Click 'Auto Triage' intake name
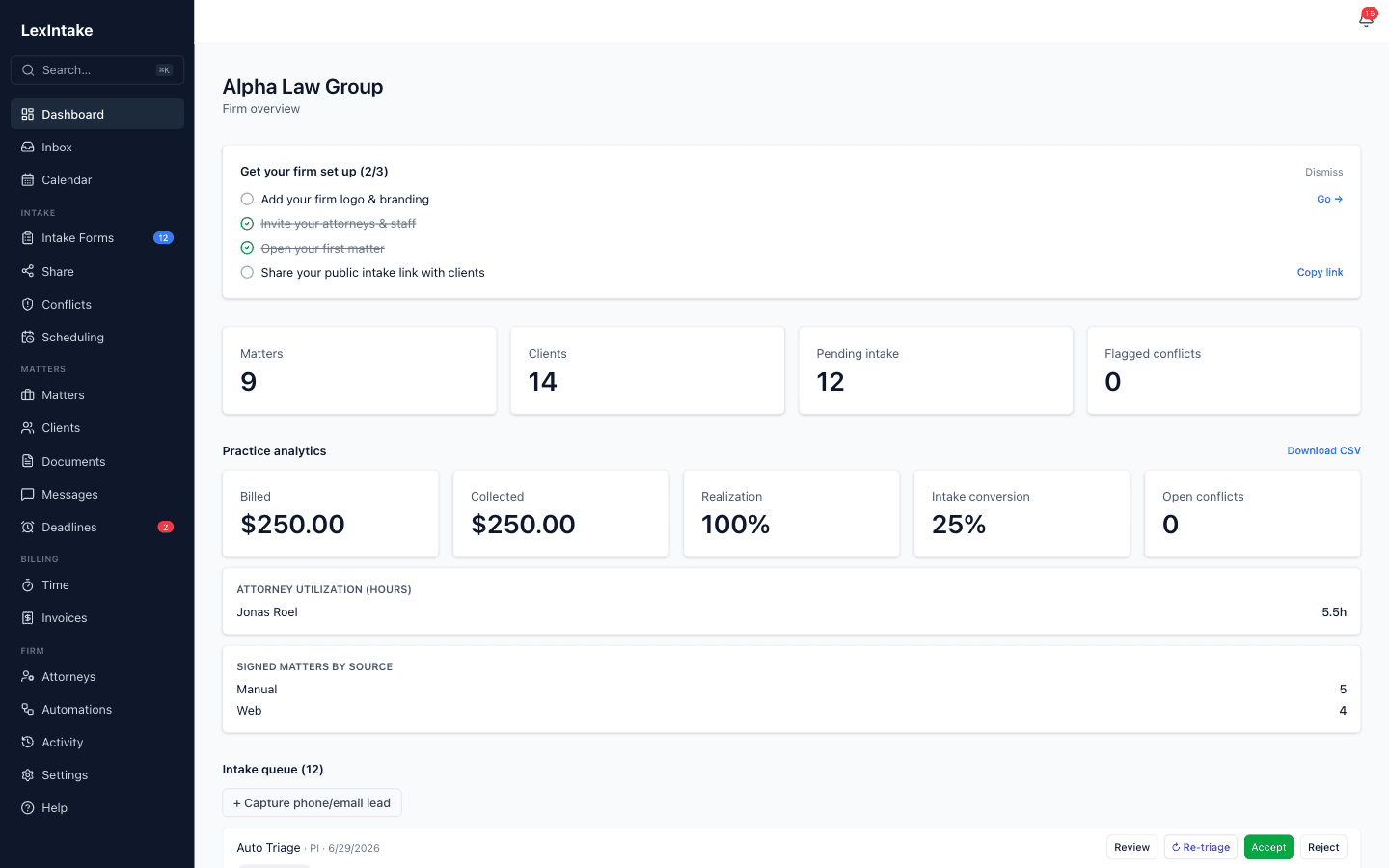 click(x=268, y=847)
